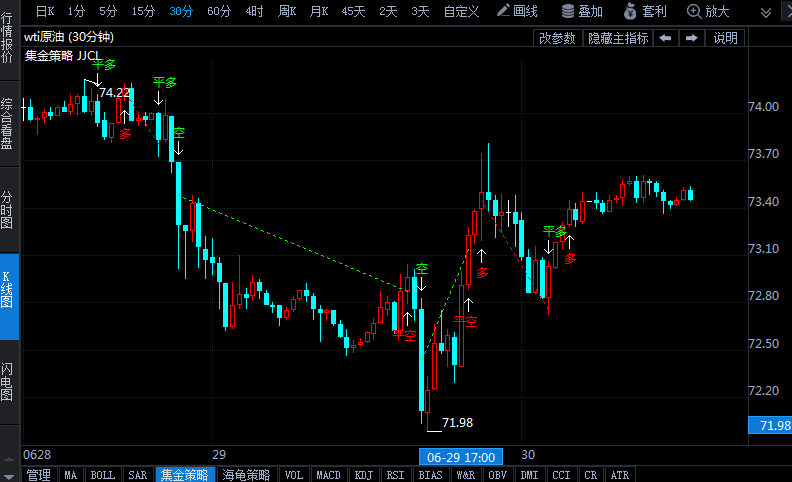
Task: Select the CCI indicator tab
Action: click(x=561, y=475)
